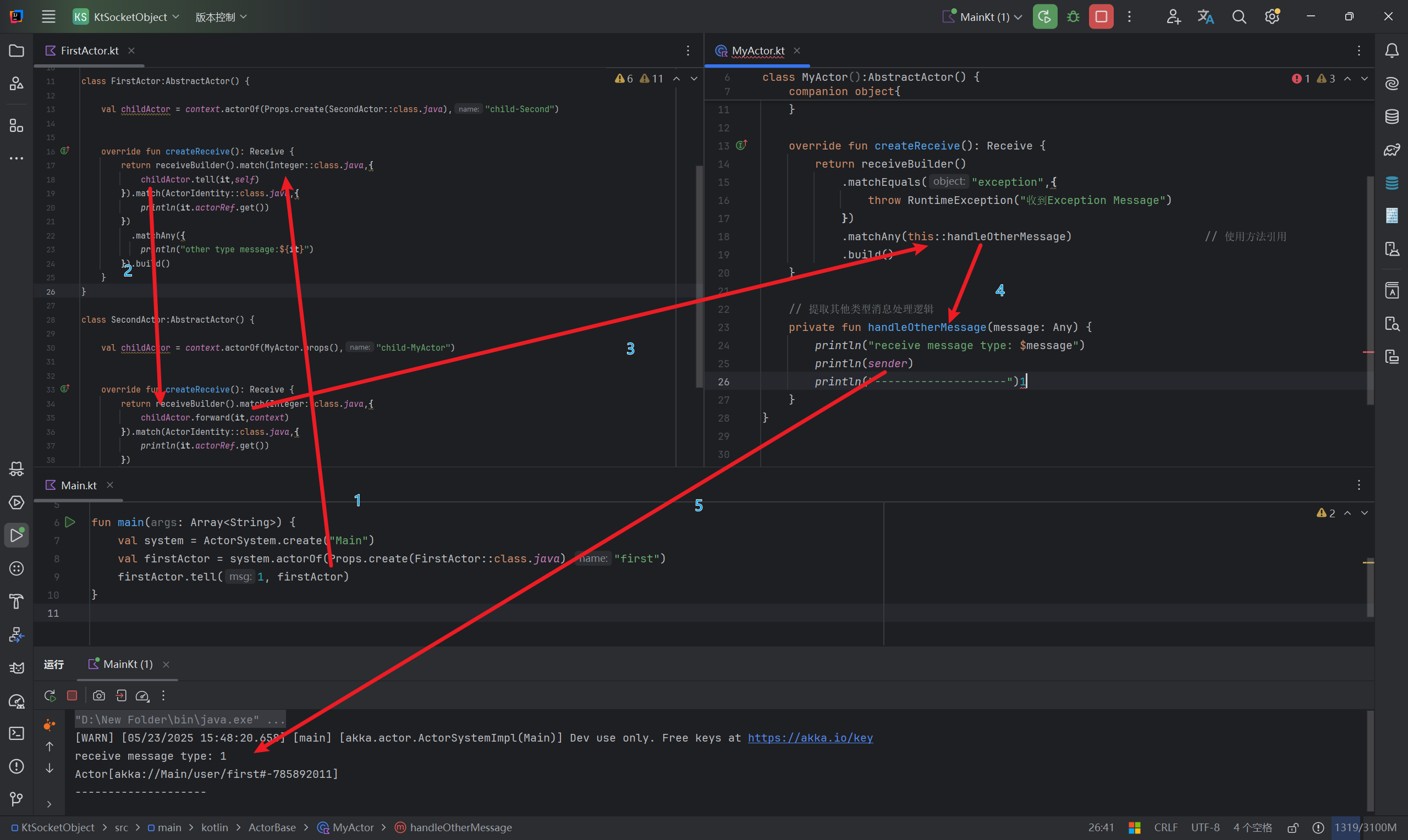Click MyActor breadcrumb in navigation bar
Image resolution: width=1408 pixels, height=840 pixels.
tap(346, 827)
